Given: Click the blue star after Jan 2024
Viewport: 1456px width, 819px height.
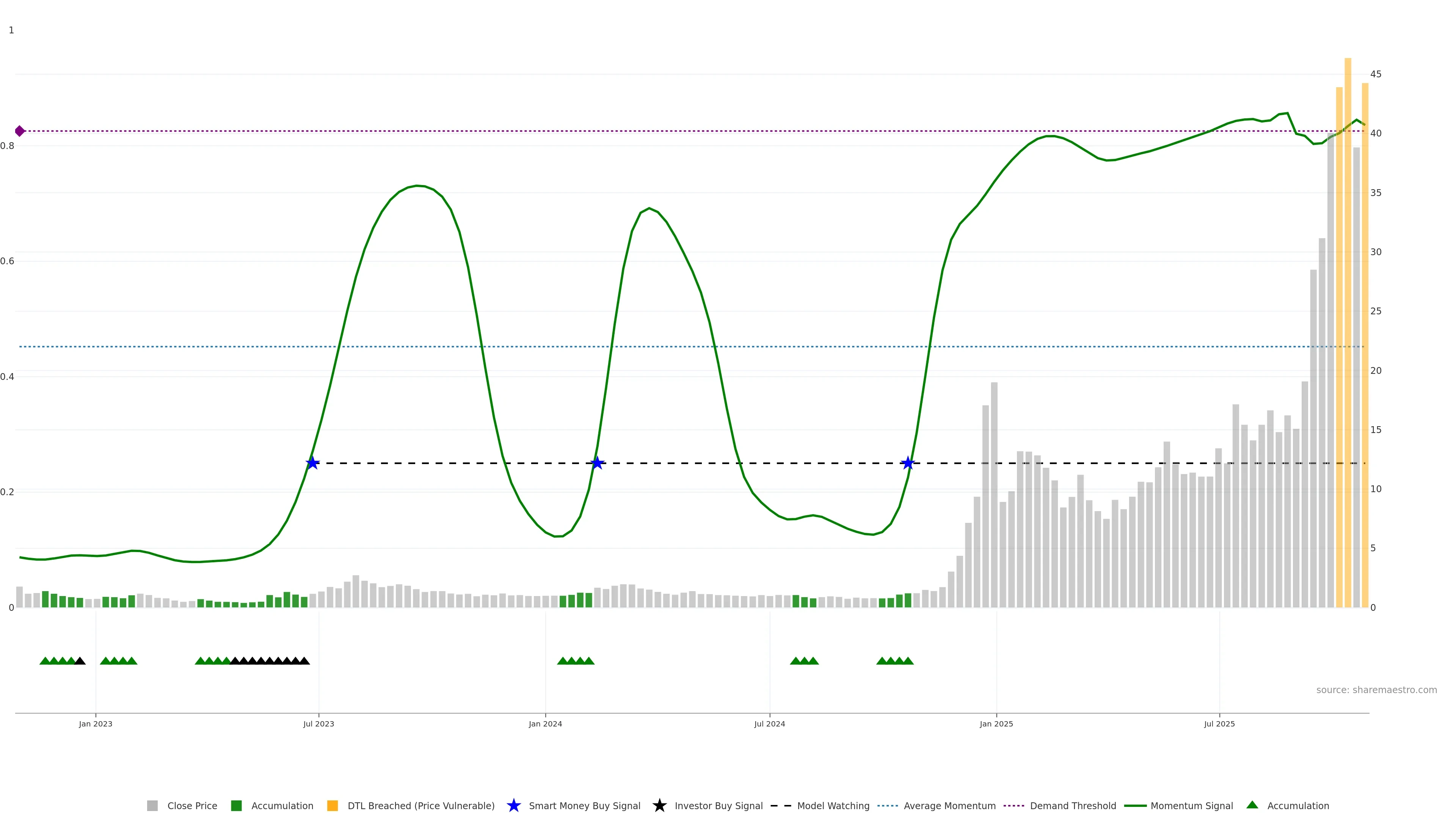Looking at the screenshot, I should (598, 463).
